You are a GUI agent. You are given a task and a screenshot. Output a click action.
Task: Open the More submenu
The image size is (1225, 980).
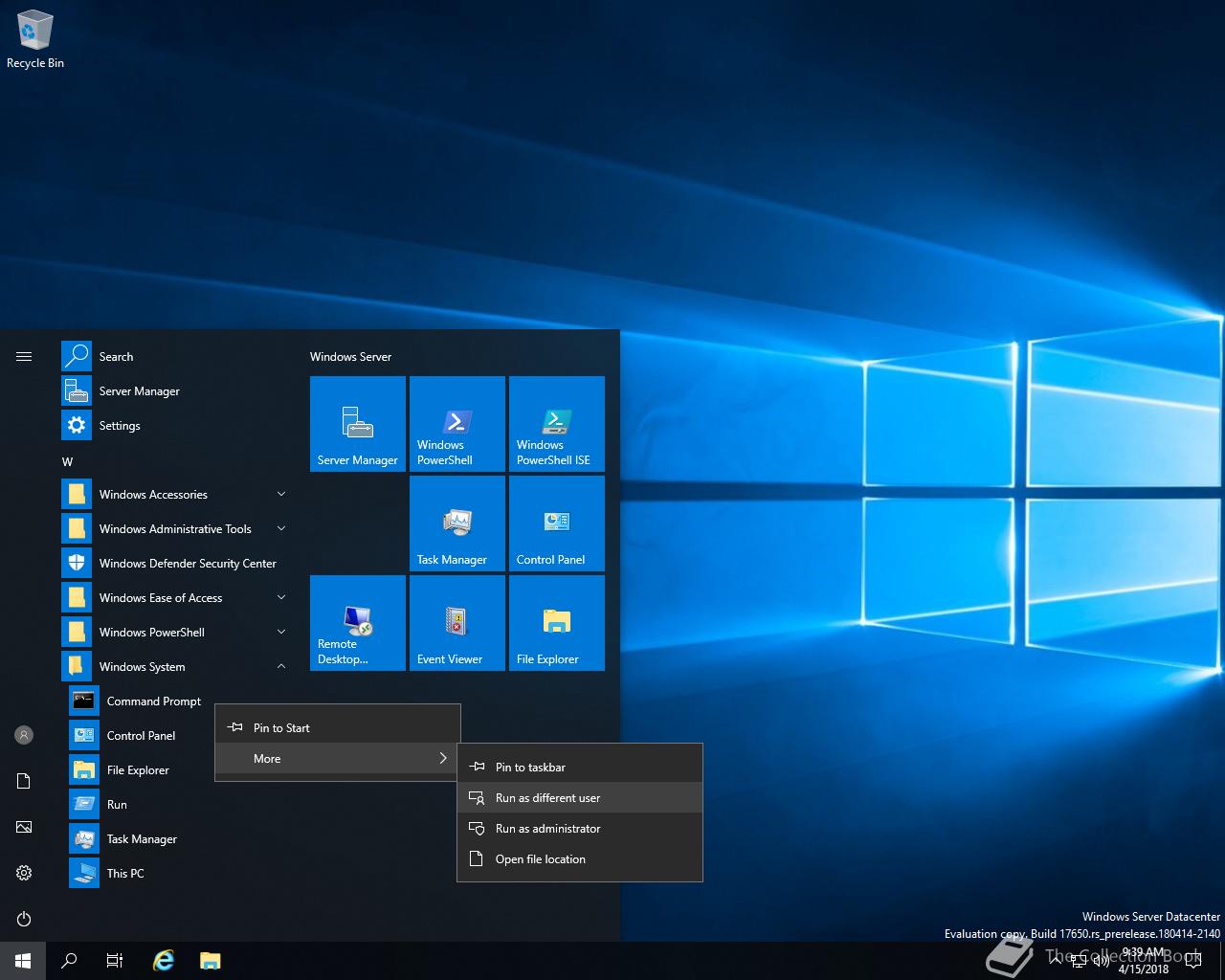338,758
